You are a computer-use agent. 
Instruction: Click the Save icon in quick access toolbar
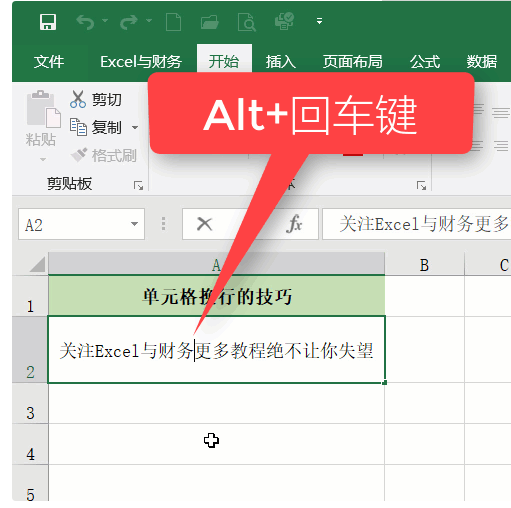click(48, 22)
